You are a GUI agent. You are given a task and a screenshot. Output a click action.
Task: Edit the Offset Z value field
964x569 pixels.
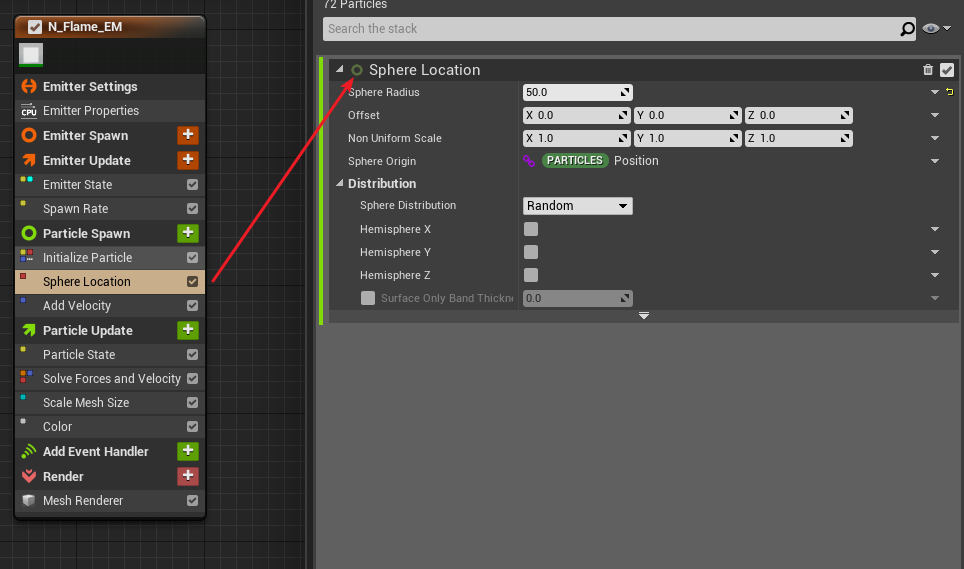(x=799, y=115)
